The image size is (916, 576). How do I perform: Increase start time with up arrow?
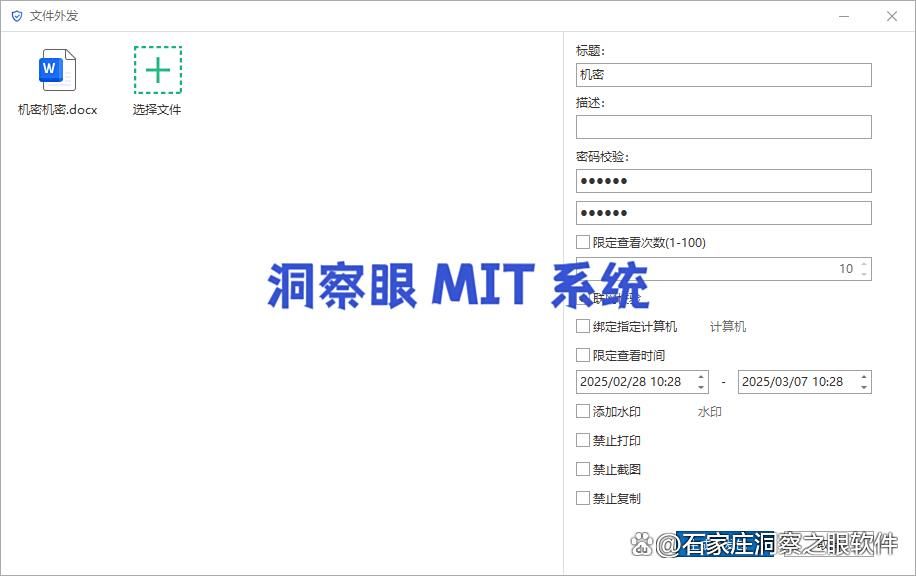pyautogui.click(x=702, y=377)
